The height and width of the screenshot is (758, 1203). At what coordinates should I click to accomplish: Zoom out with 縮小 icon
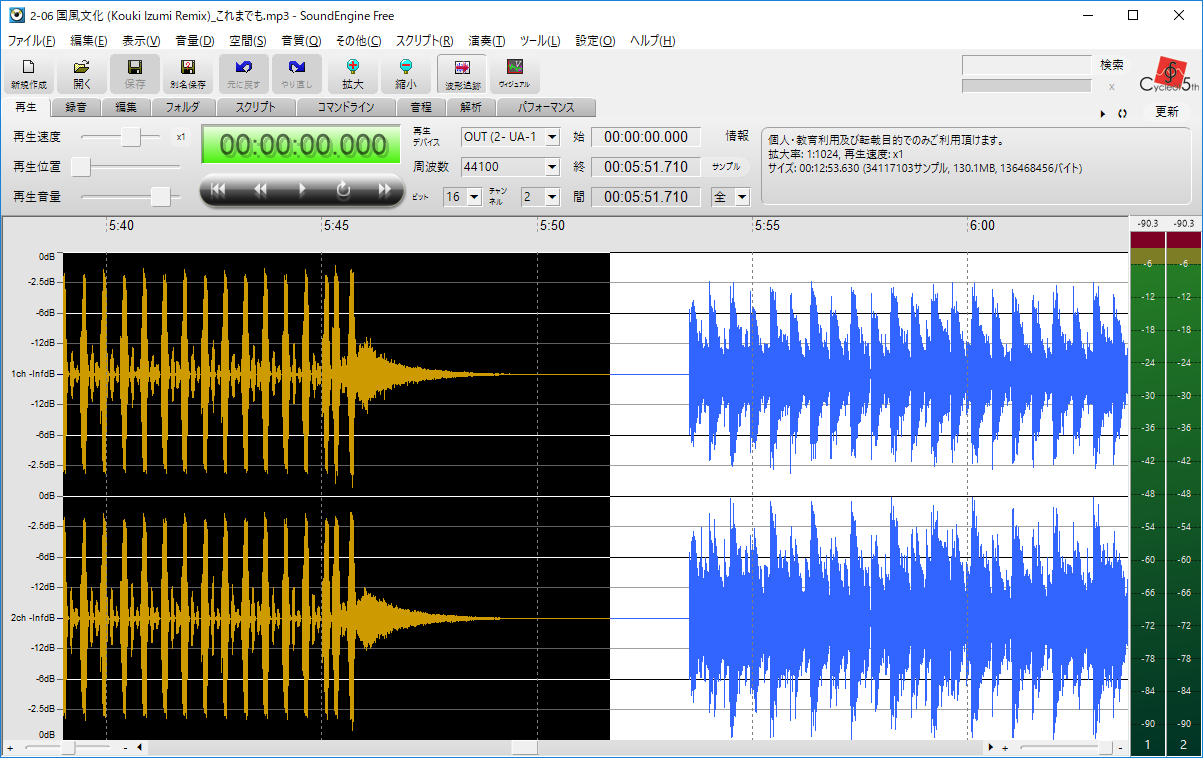click(x=405, y=74)
